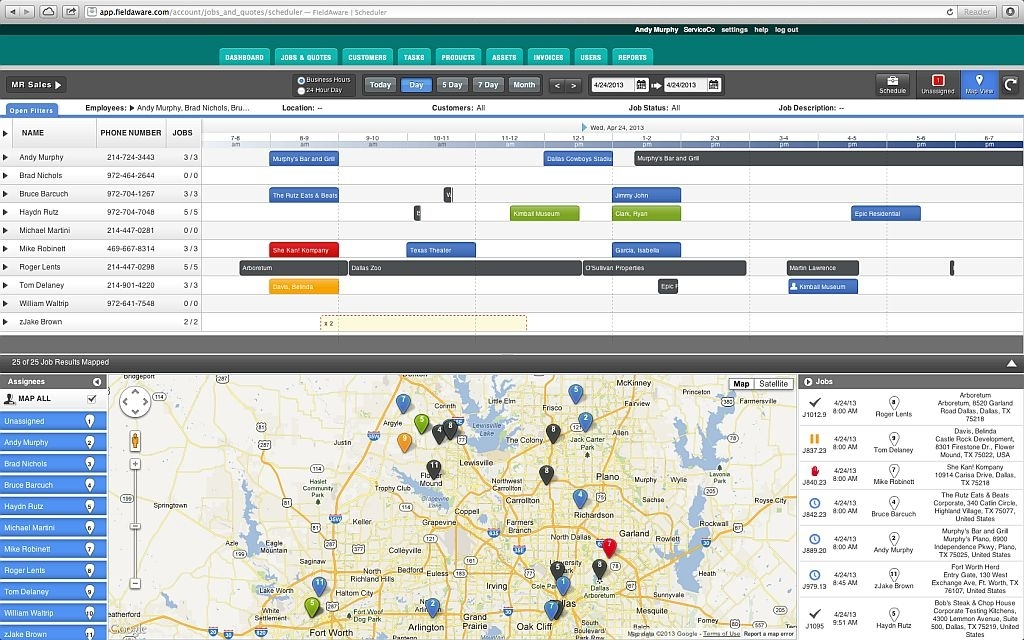Expand Haydn Rutz employee row
This screenshot has height=640, width=1024.
point(5,212)
